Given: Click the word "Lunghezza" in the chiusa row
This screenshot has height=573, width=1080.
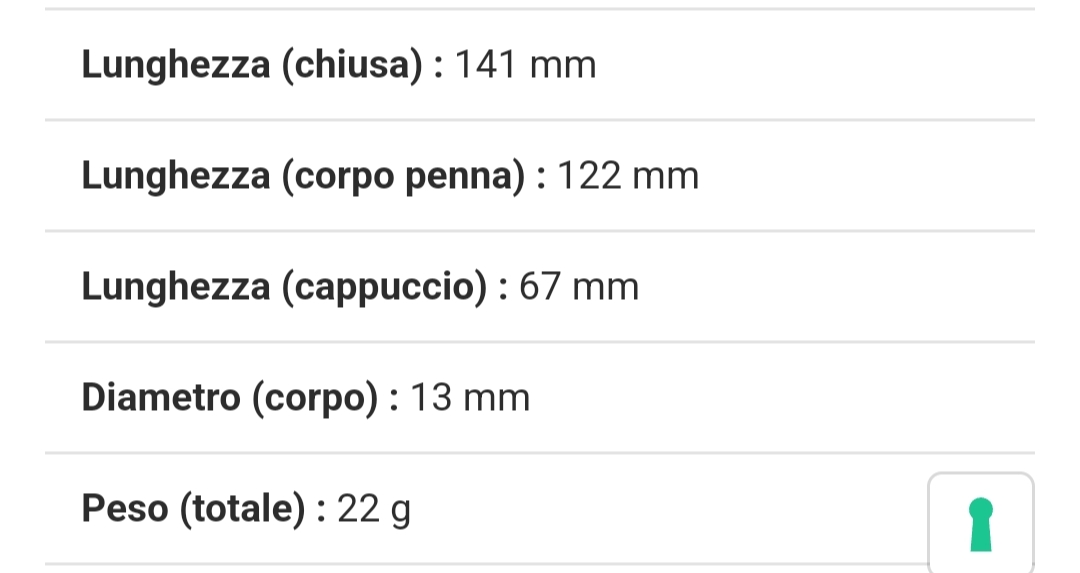Looking at the screenshot, I should pyautogui.click(x=175, y=66).
